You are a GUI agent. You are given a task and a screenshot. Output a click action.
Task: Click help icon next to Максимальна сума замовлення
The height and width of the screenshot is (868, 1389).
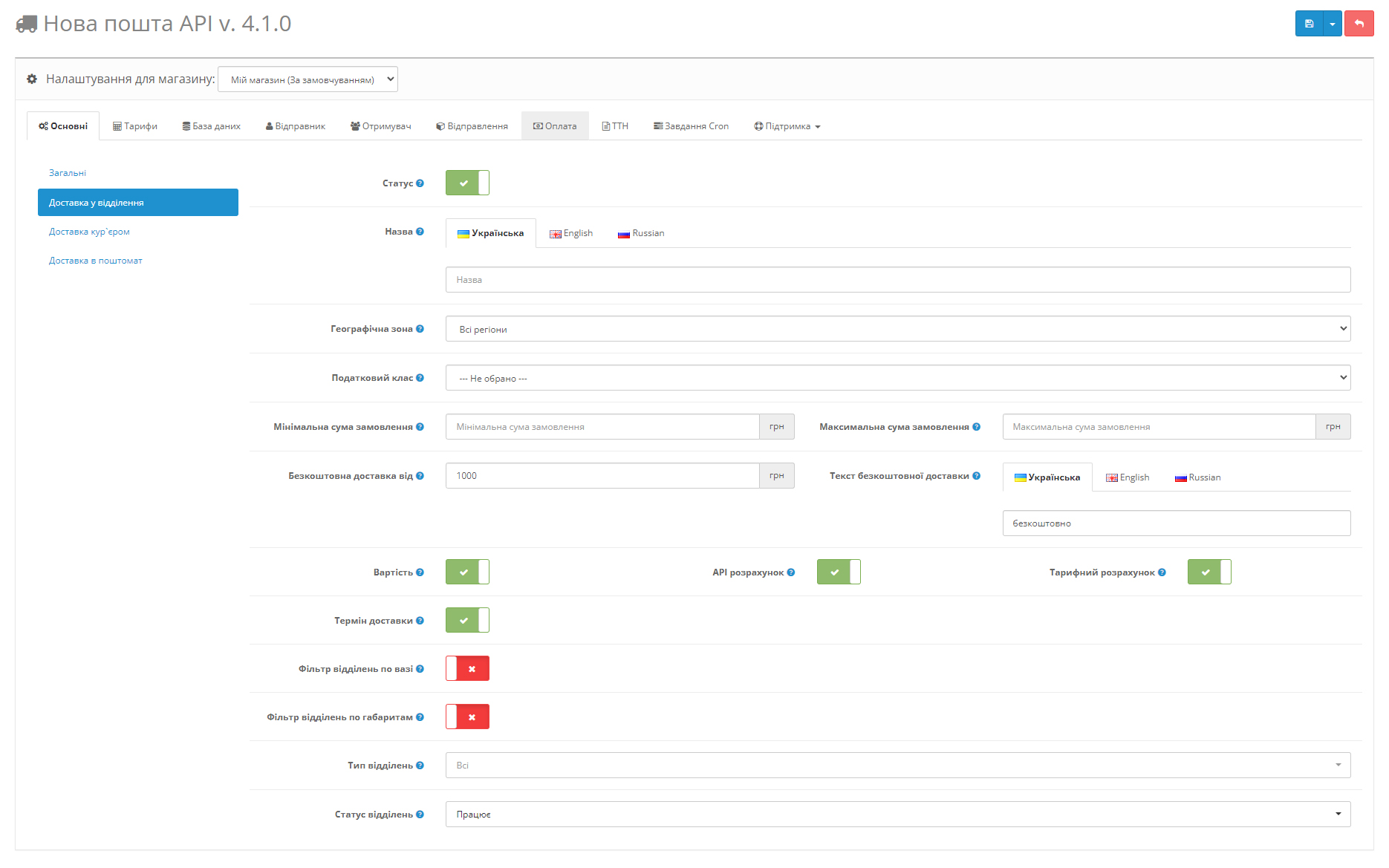point(976,427)
